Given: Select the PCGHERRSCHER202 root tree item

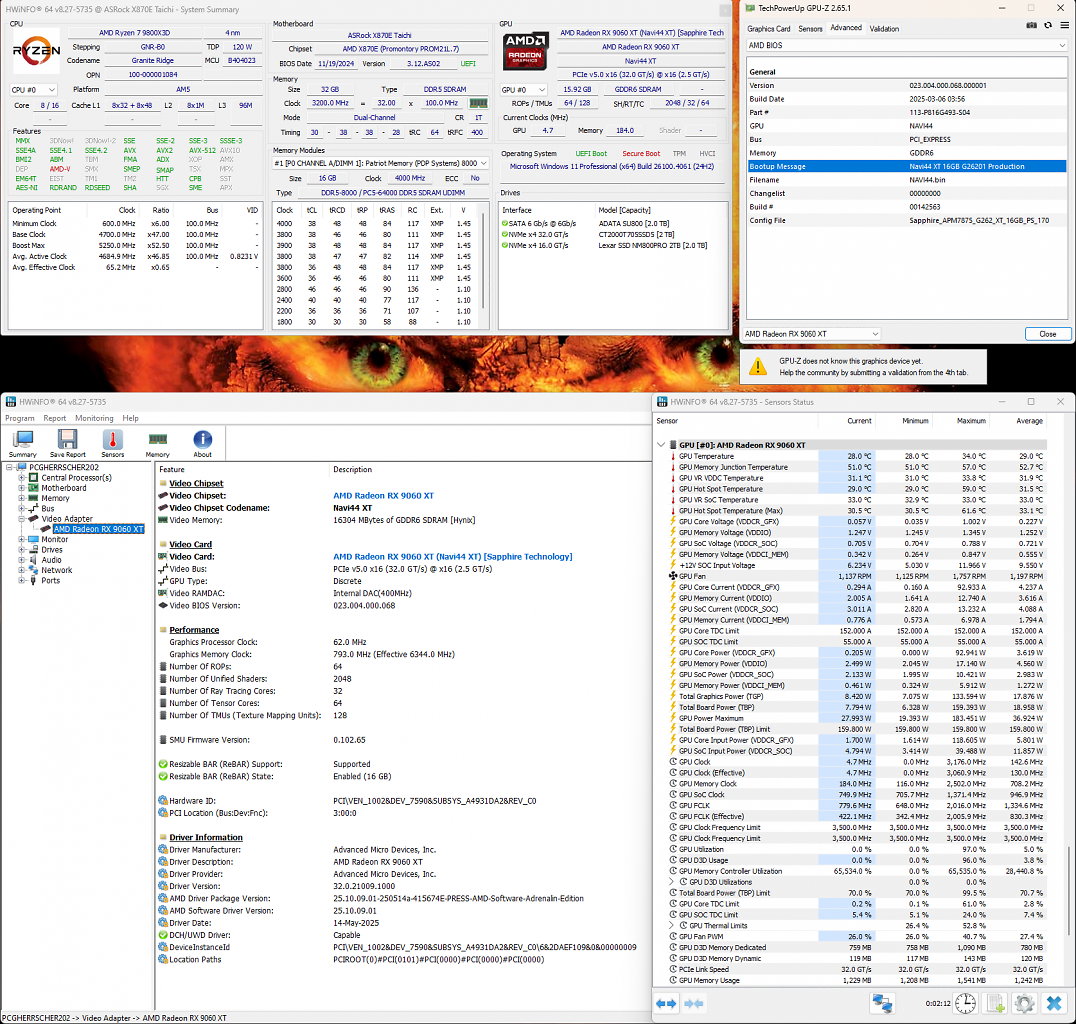Looking at the screenshot, I should 64,467.
